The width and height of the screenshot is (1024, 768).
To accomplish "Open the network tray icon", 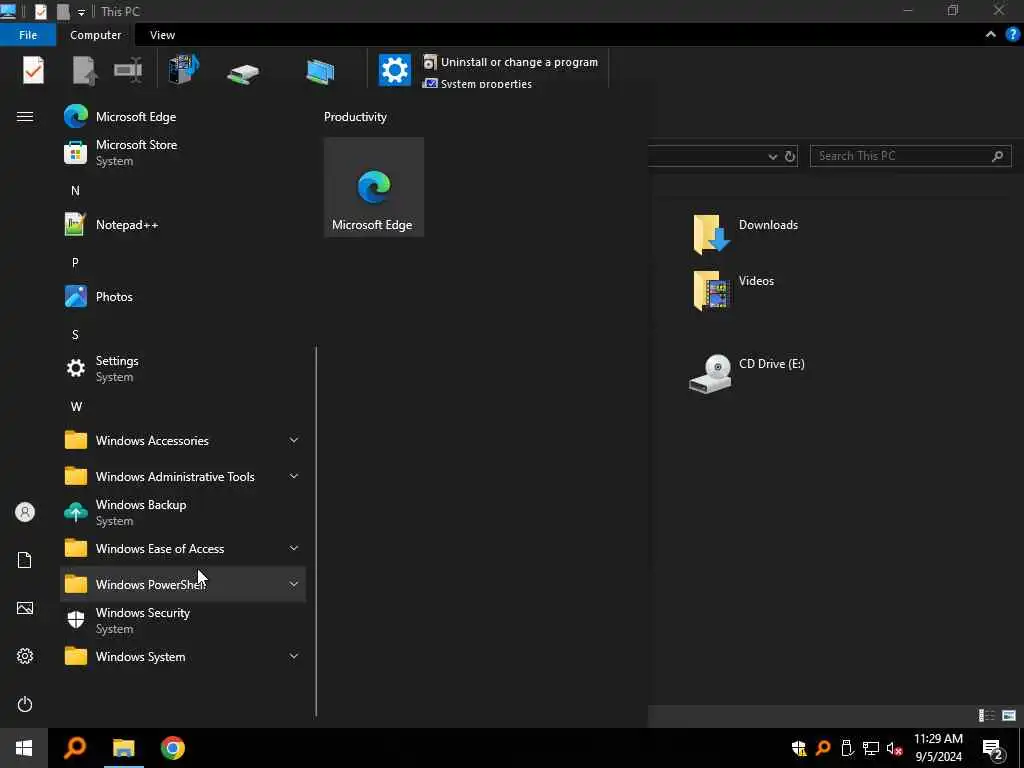I will (x=871, y=748).
